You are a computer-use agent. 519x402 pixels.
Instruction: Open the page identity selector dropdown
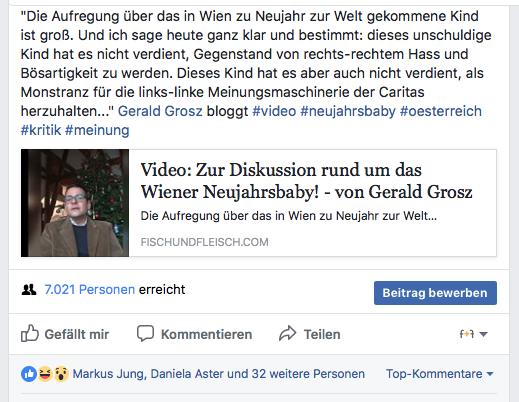tap(473, 334)
